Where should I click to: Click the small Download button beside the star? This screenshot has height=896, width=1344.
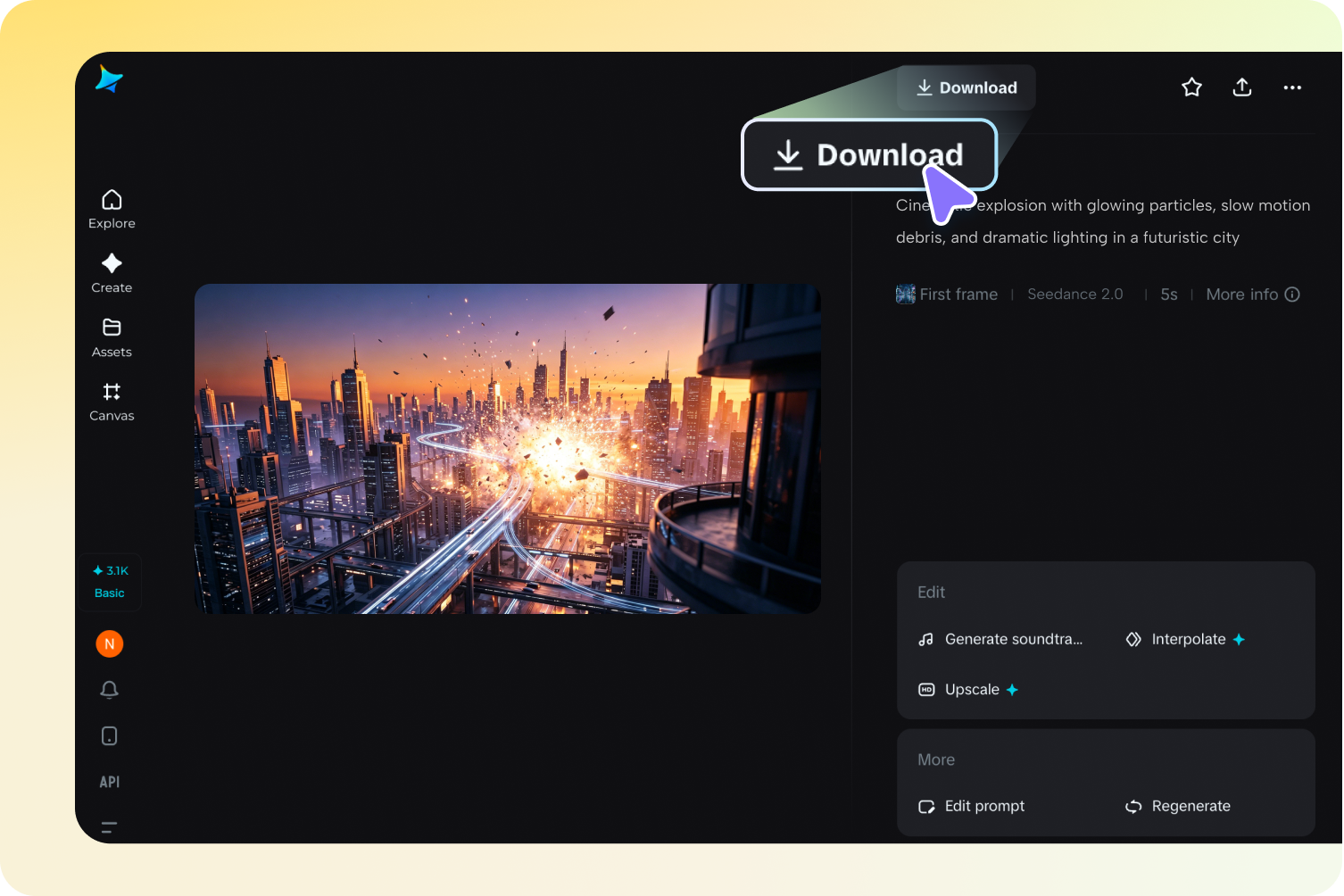(x=967, y=87)
